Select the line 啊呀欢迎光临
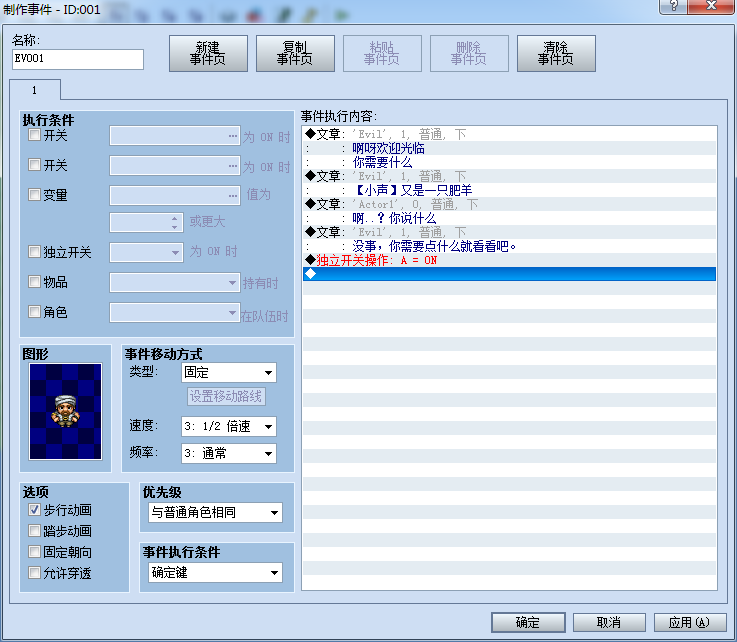Screen dimensions: 737x642 pos(510,149)
